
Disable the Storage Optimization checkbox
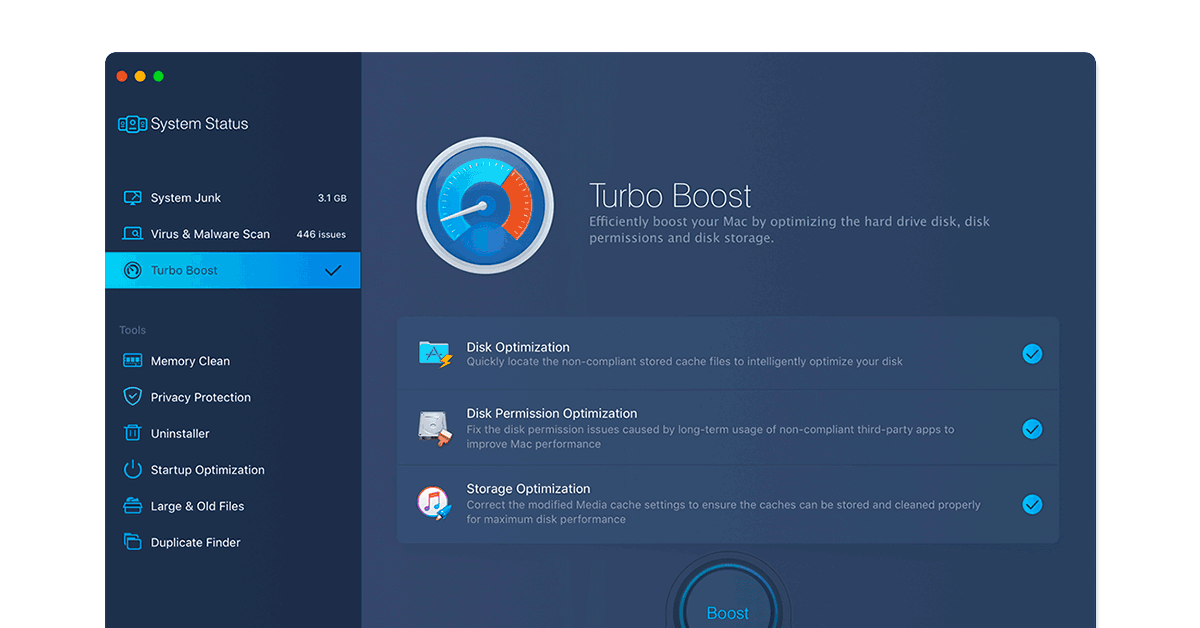coord(1032,505)
